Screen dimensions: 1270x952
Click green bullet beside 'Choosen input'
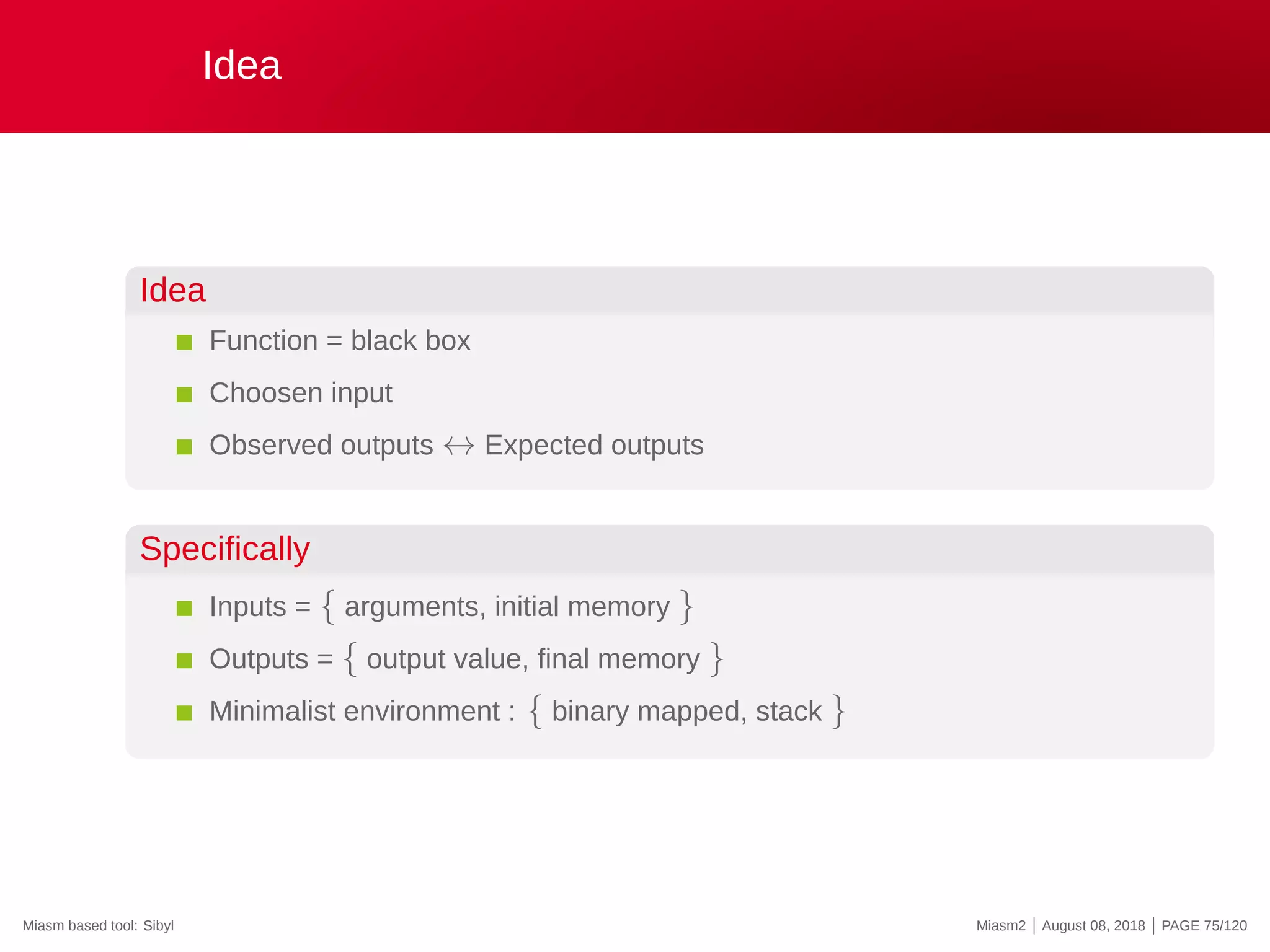pos(184,394)
